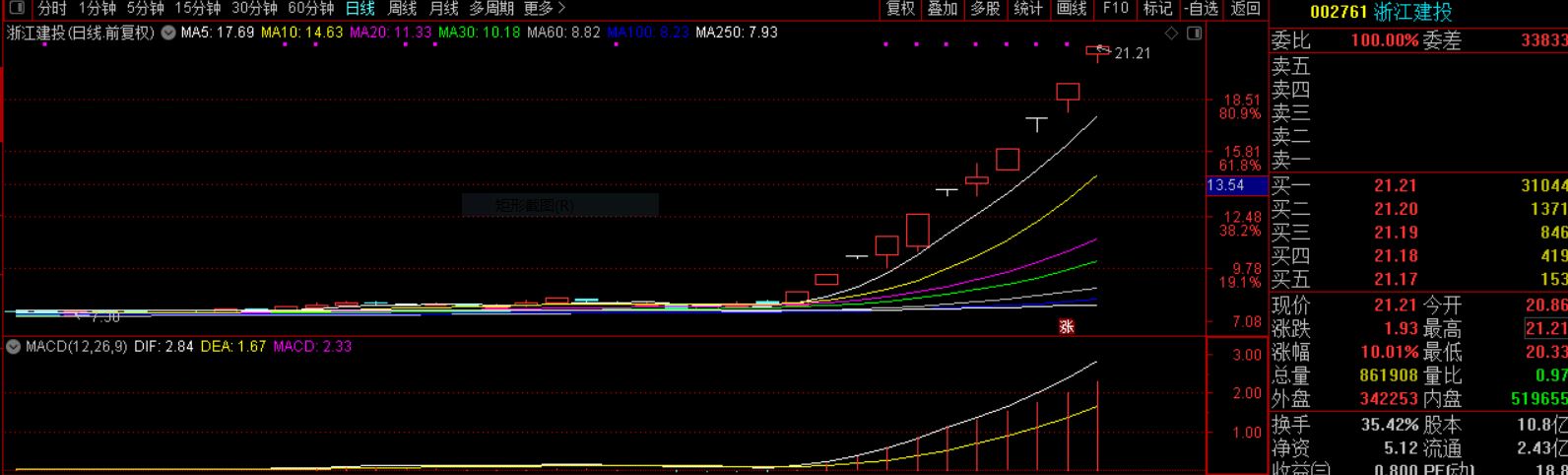Screen dimensions: 1568x475
Task: Click 叠加 to overlay another stock
Action: pos(942,9)
